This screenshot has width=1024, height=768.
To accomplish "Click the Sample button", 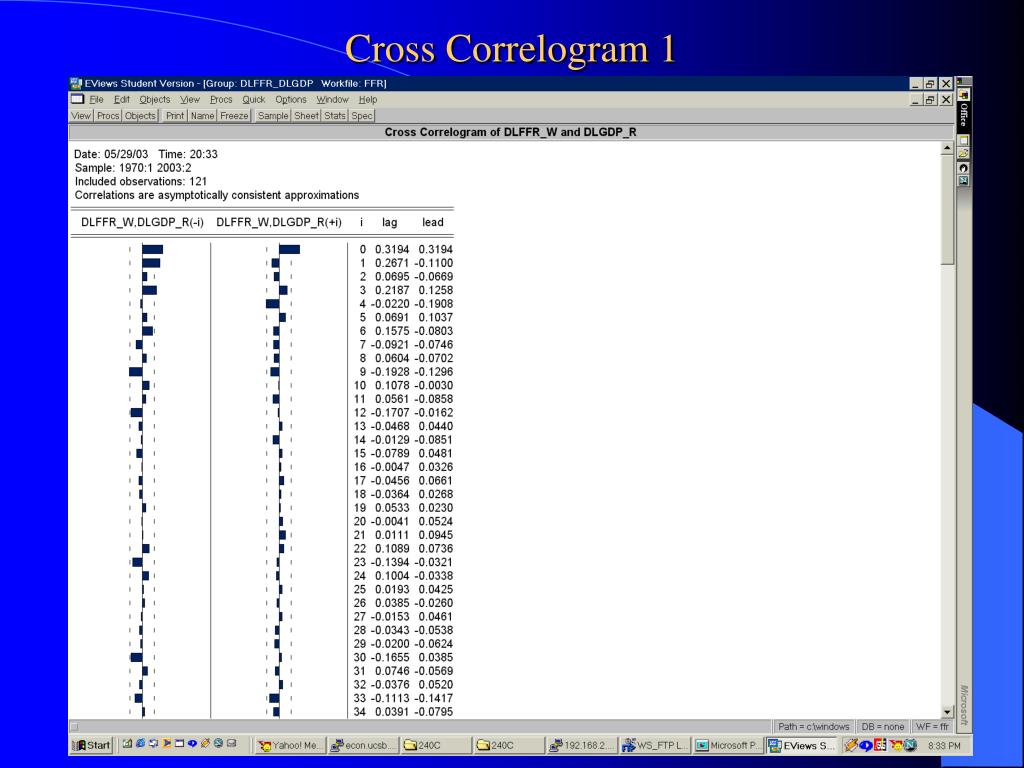I will pos(273,116).
